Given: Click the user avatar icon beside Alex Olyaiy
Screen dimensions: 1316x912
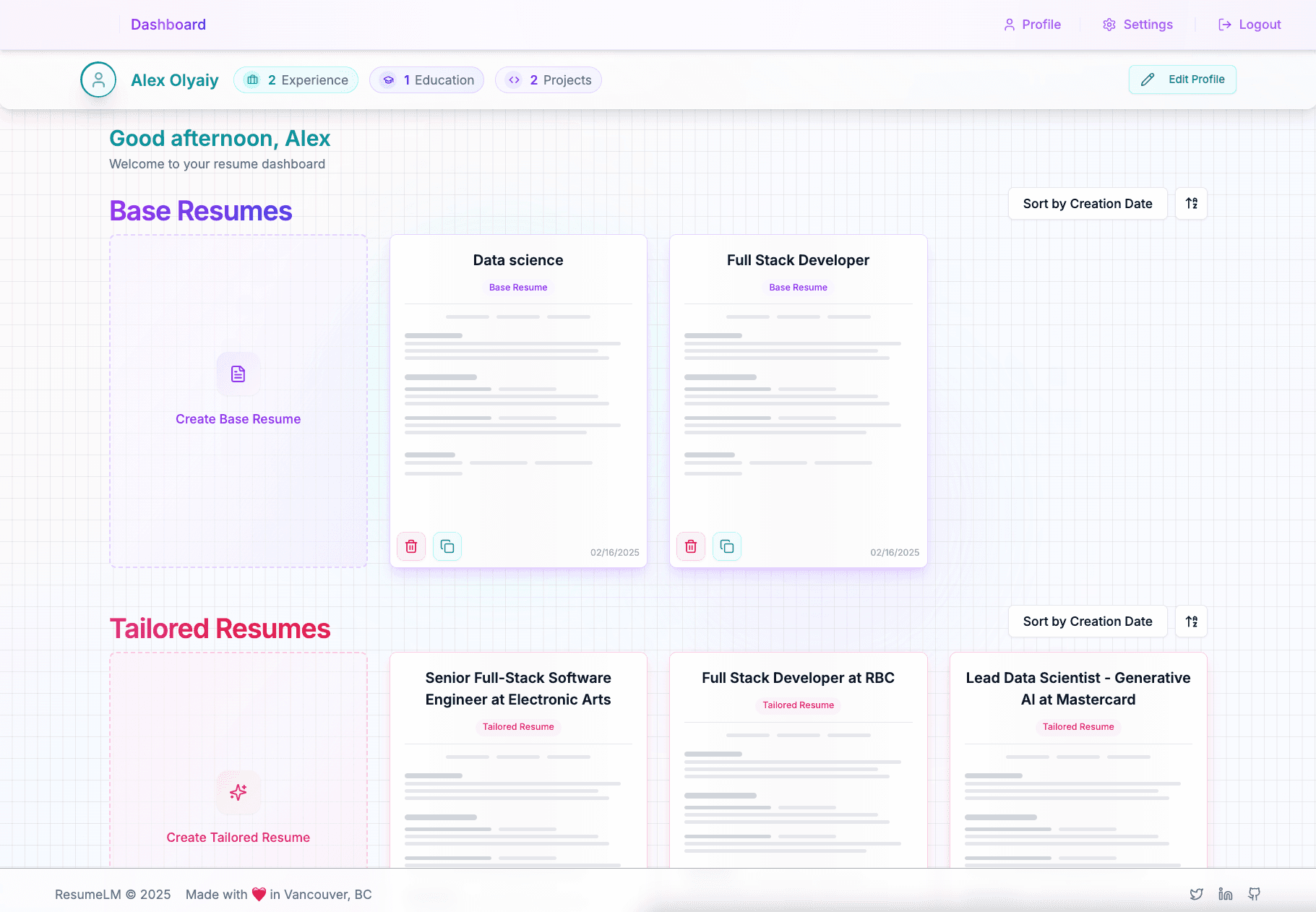Looking at the screenshot, I should (x=98, y=79).
